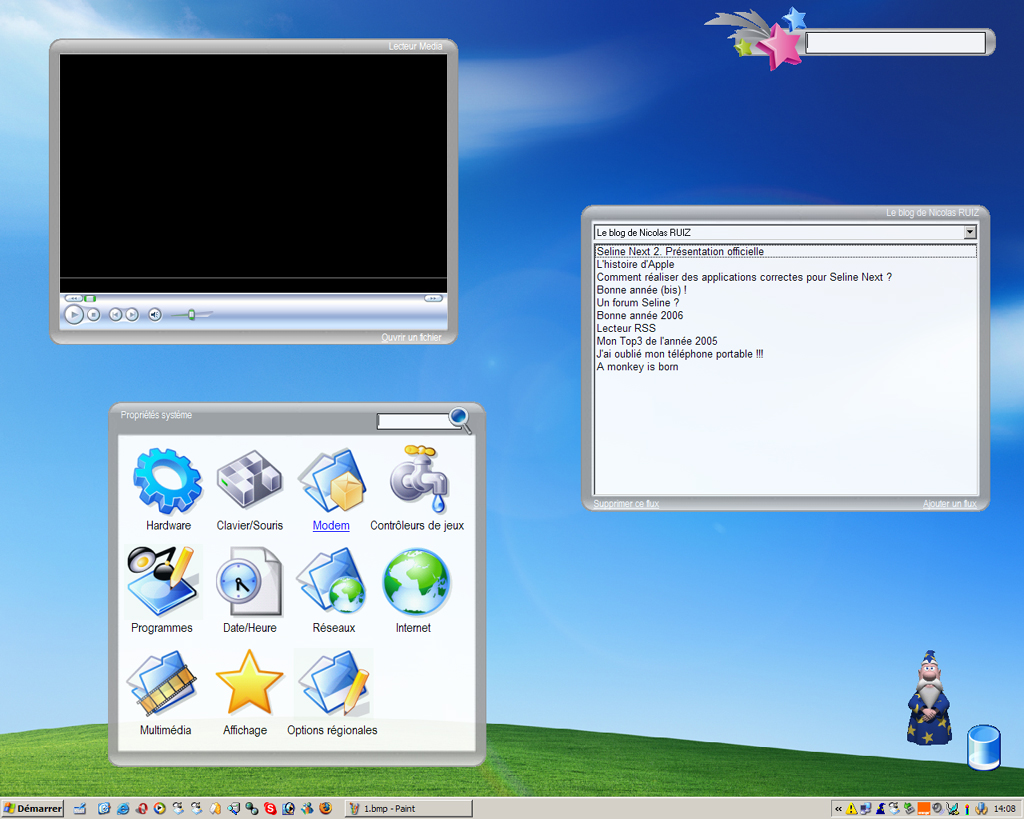This screenshot has height=819, width=1024.
Task: Open the Affichage star icon
Action: (x=249, y=682)
